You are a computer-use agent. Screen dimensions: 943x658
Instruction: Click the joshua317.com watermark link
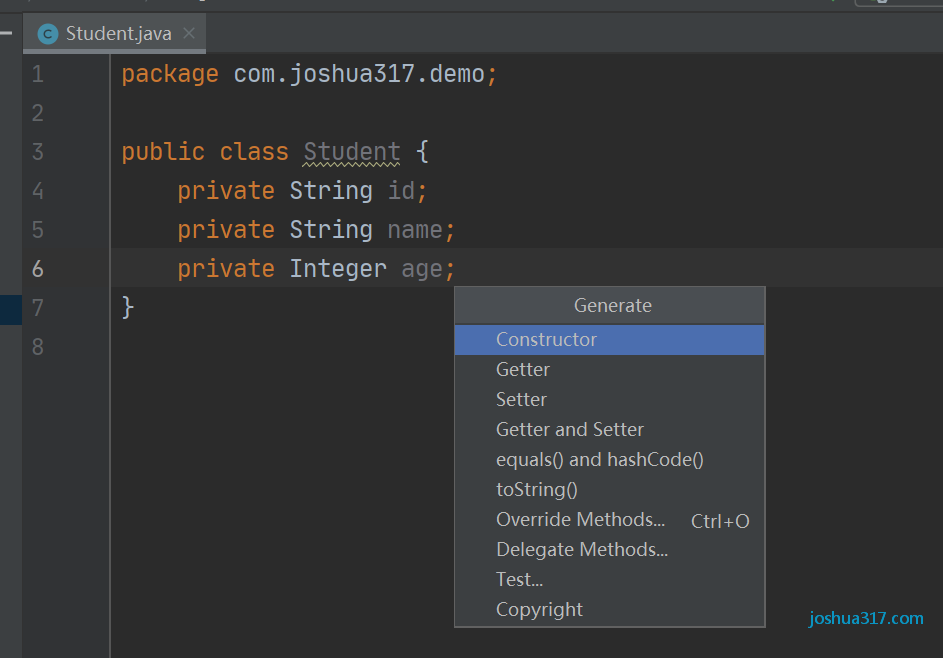tap(866, 618)
